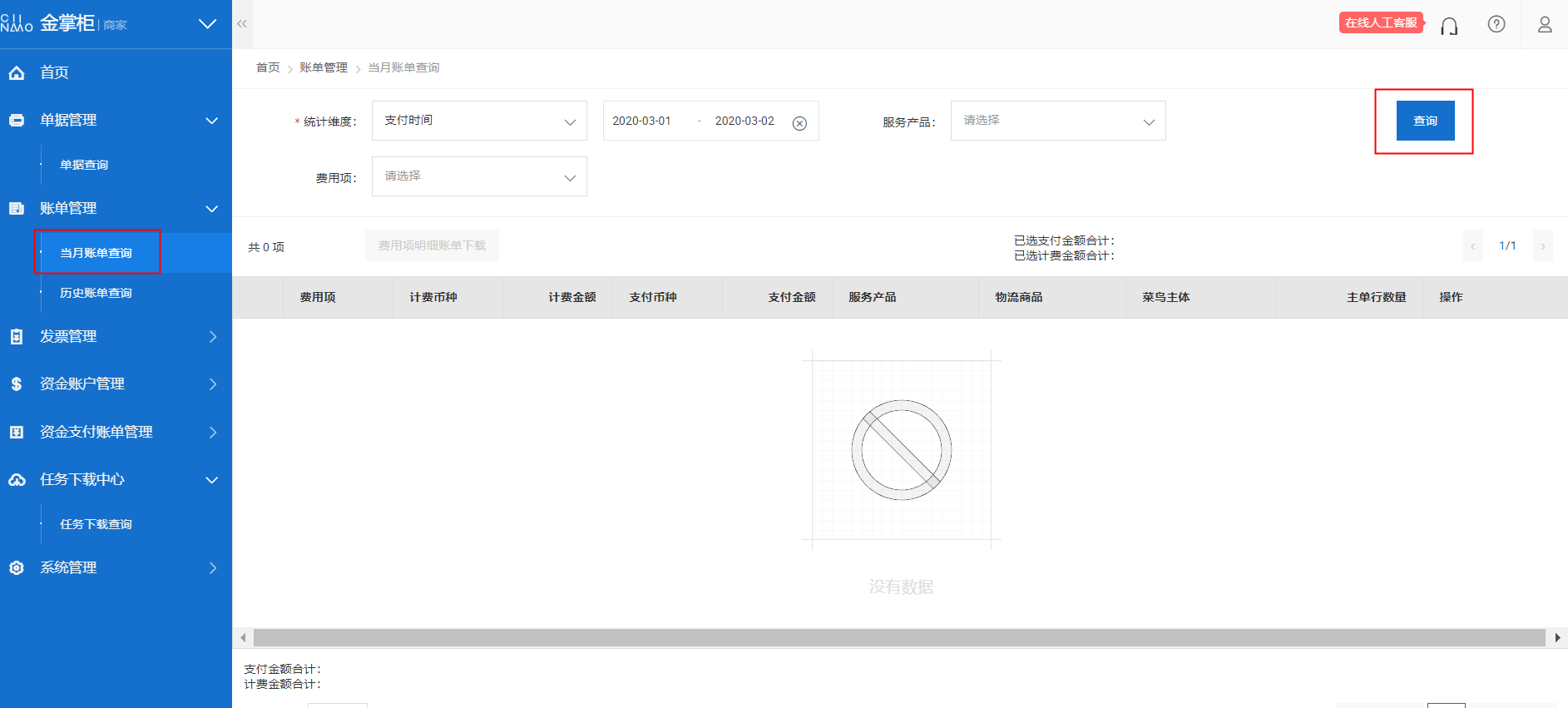Expand the merchant switcher chevron beside 金掌柜
Viewport: 1568px width, 708px height.
pos(208,24)
